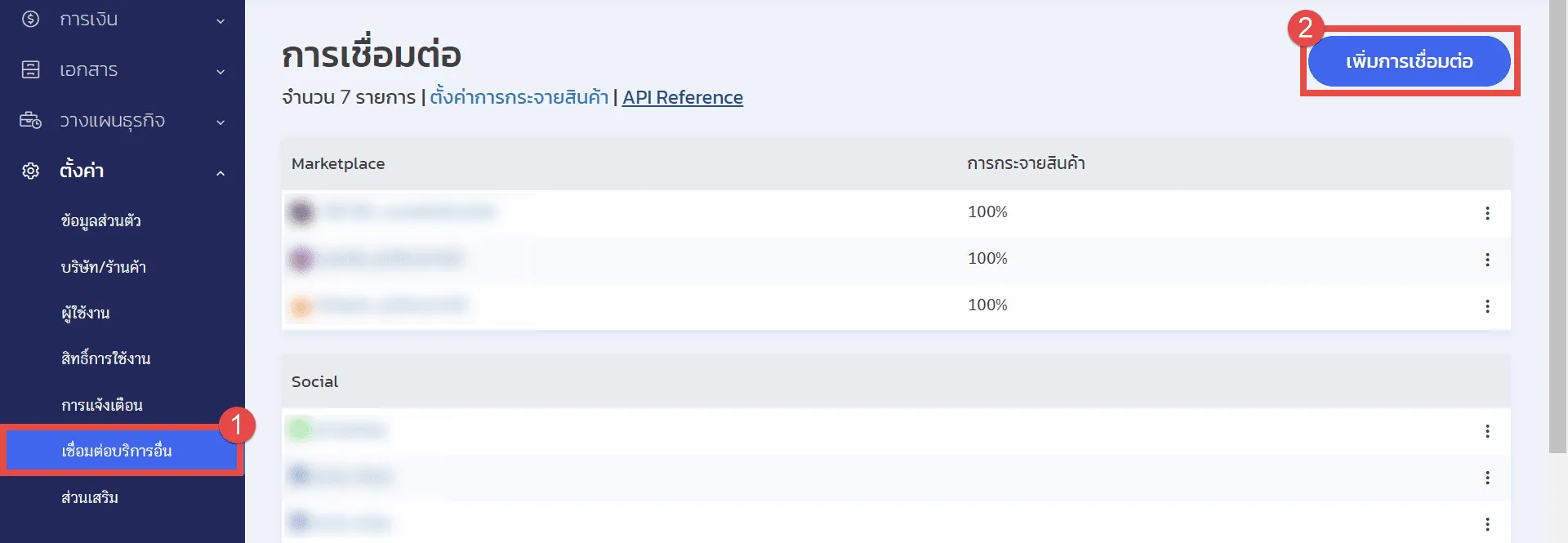
Task: Open ข้อมูลส่วนตัว settings page
Action: coord(101,220)
